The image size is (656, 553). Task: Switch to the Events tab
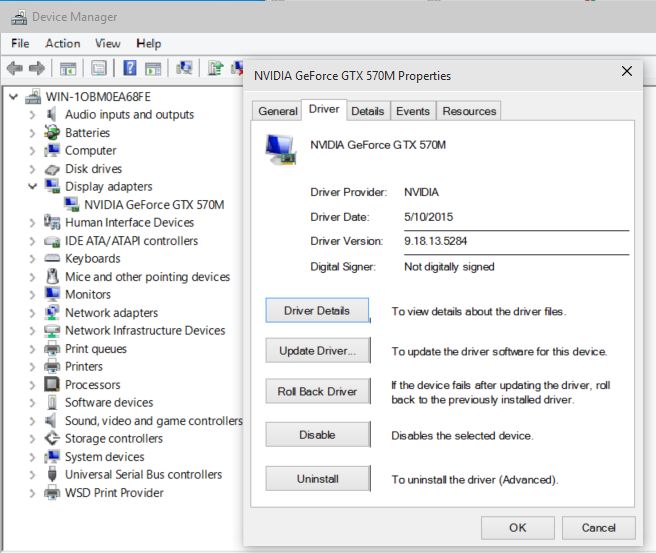[413, 111]
